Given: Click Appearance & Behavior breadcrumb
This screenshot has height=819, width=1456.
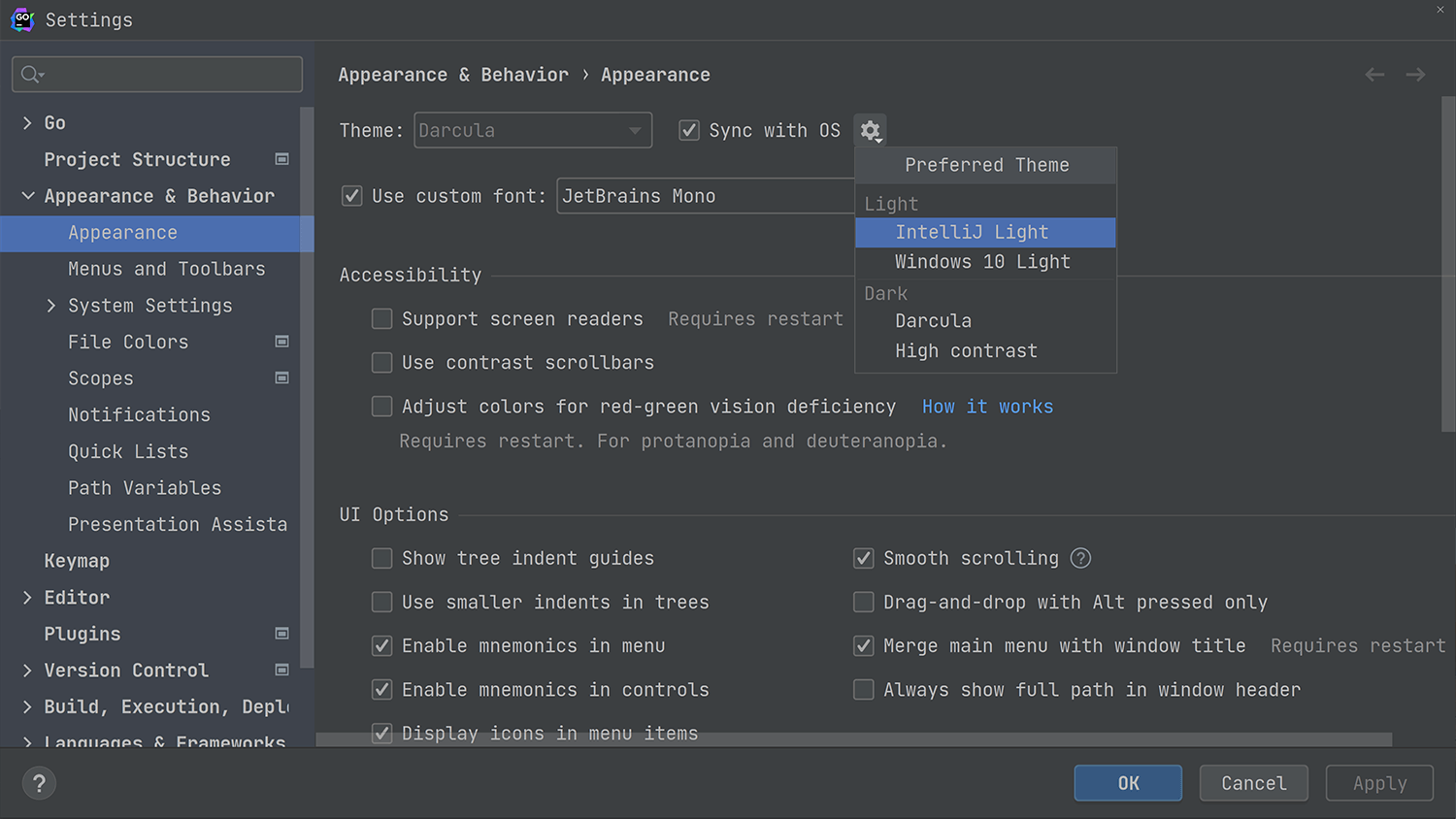Looking at the screenshot, I should pyautogui.click(x=453, y=75).
